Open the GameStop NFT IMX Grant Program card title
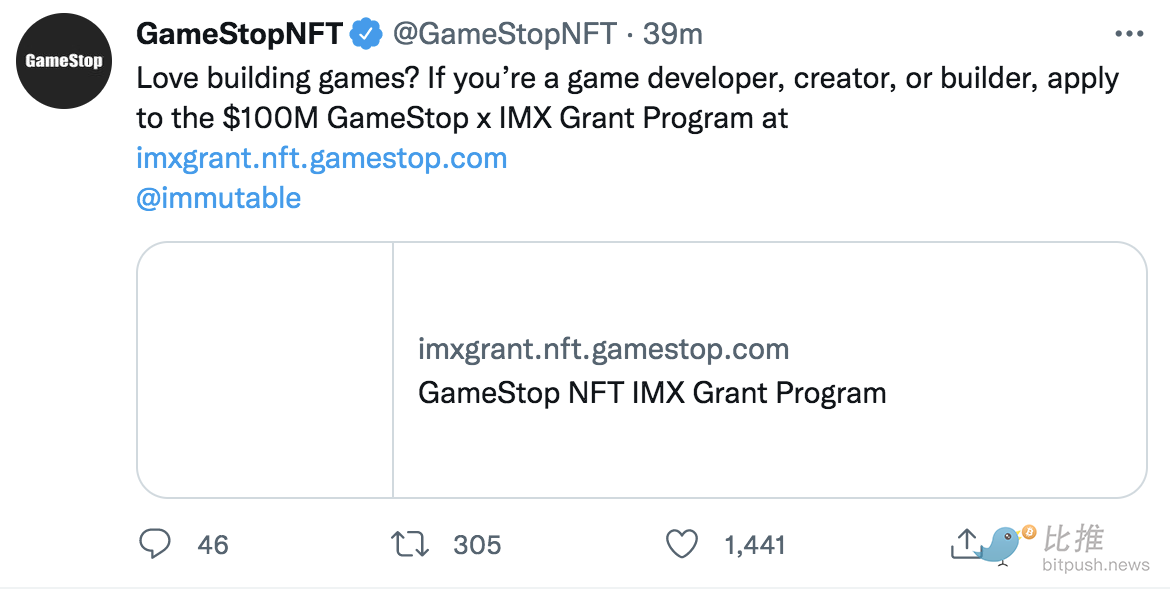 coord(652,393)
